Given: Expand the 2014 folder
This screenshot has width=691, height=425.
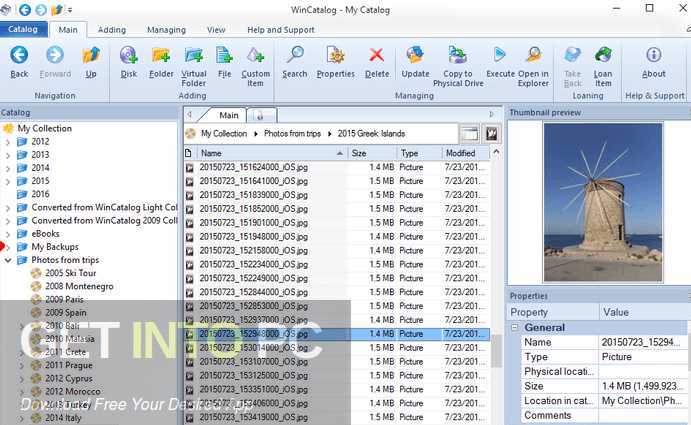Looking at the screenshot, I should click(x=8, y=168).
